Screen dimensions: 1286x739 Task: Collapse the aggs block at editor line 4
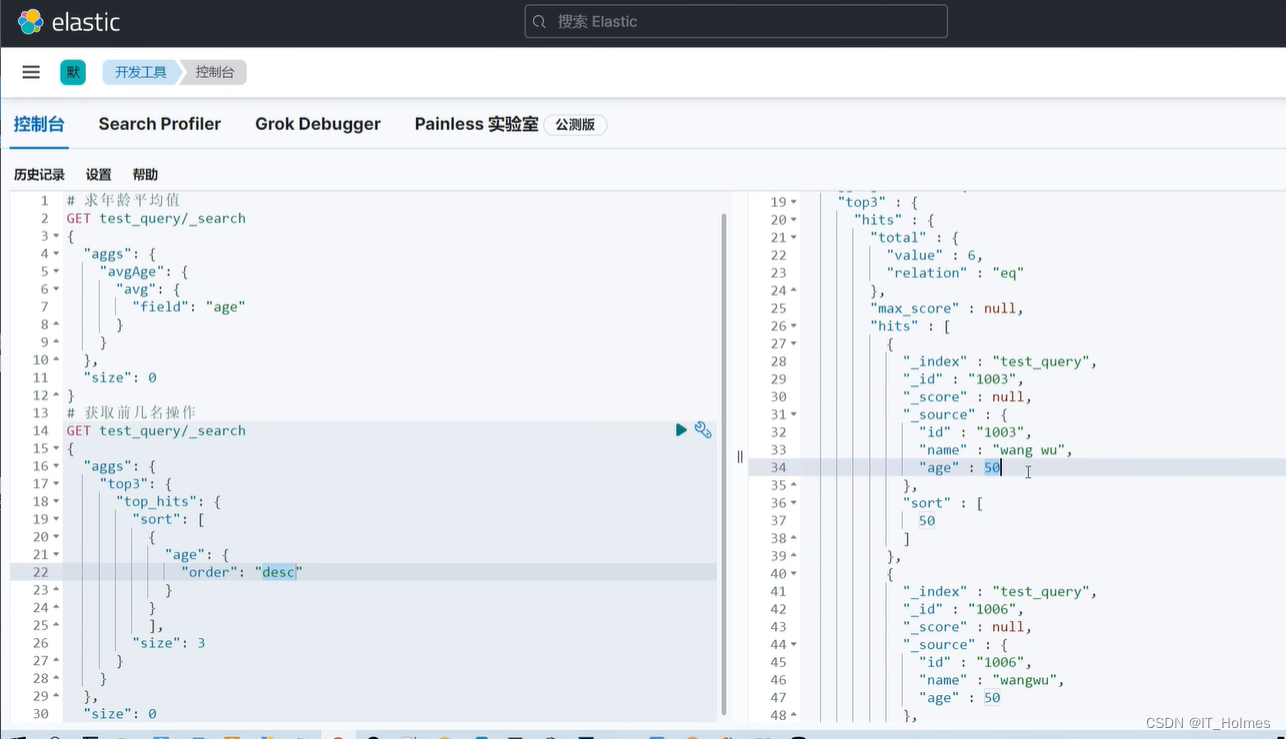(56, 254)
